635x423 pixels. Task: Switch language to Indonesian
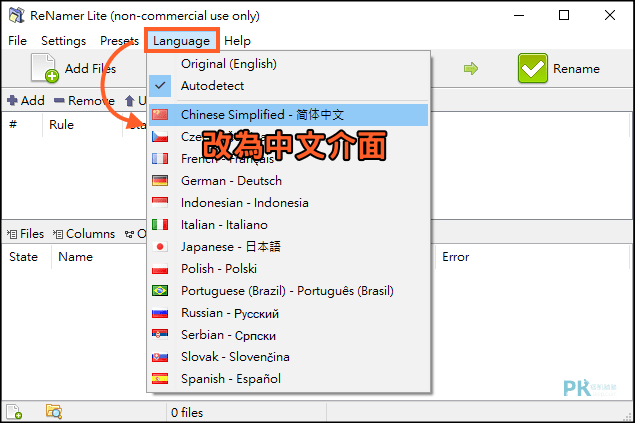click(x=288, y=203)
